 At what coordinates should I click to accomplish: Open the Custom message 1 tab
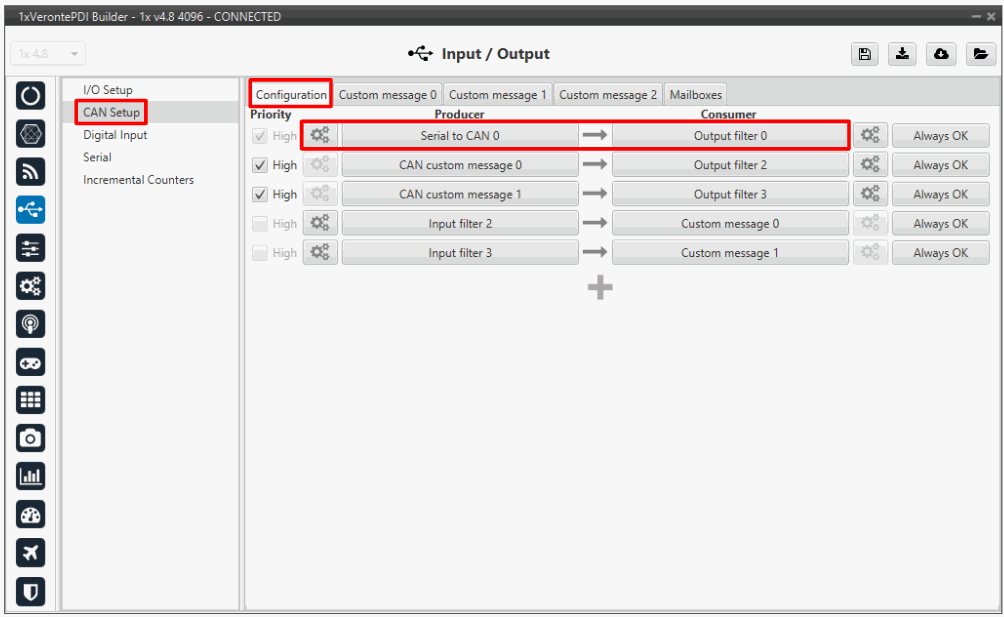coord(497,95)
